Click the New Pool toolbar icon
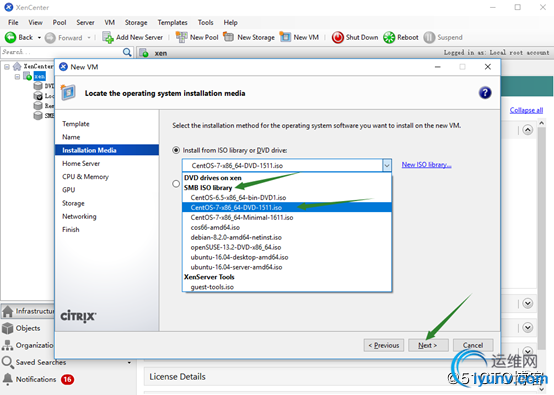Image resolution: width=554 pixels, height=395 pixels. (181, 37)
